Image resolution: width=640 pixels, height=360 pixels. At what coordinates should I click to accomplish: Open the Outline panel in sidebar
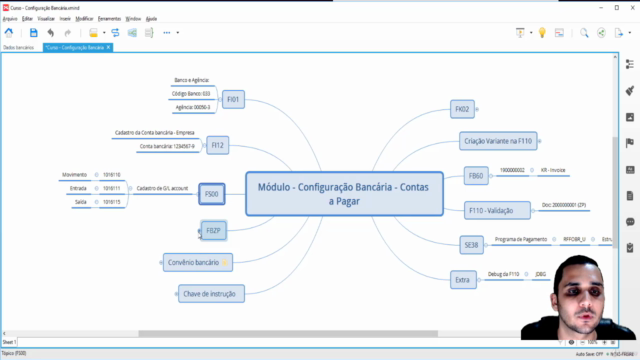(630, 64)
